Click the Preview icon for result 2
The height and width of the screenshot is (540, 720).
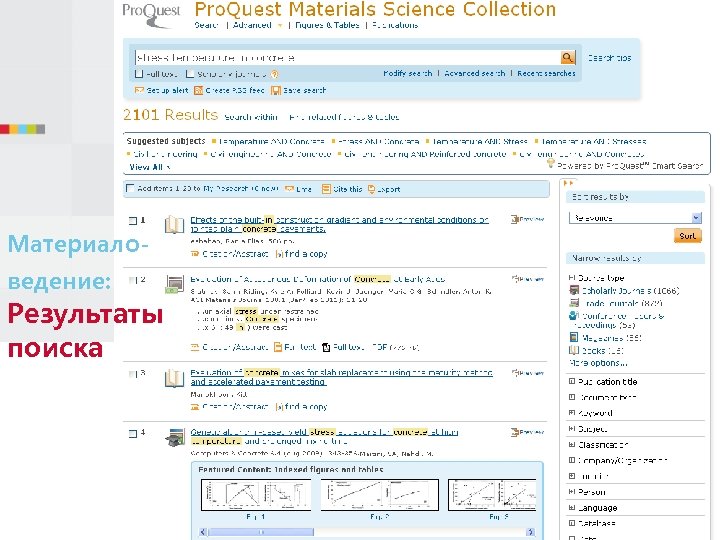[515, 278]
